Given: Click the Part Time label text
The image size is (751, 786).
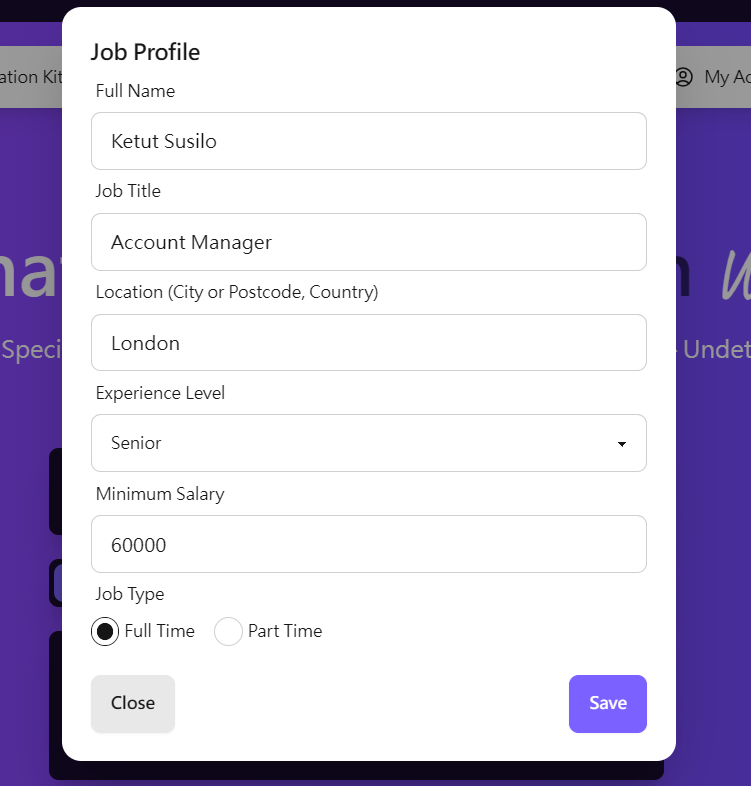Looking at the screenshot, I should coord(285,631).
